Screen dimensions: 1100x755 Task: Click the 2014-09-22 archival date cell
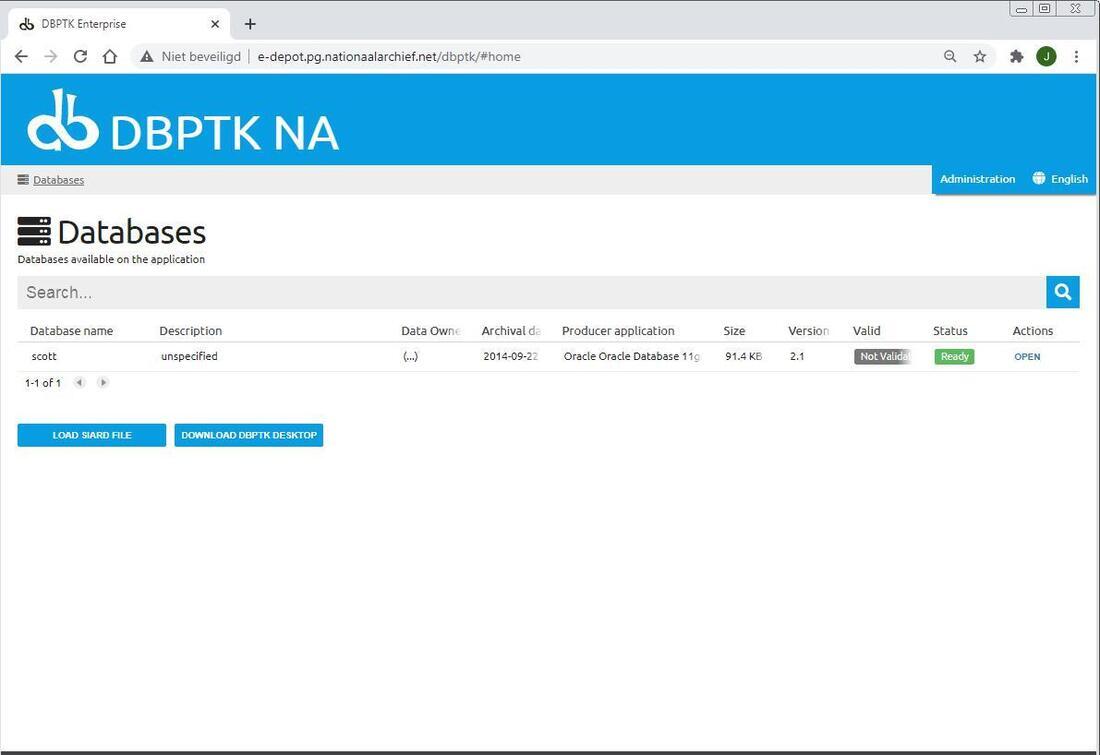pos(511,356)
